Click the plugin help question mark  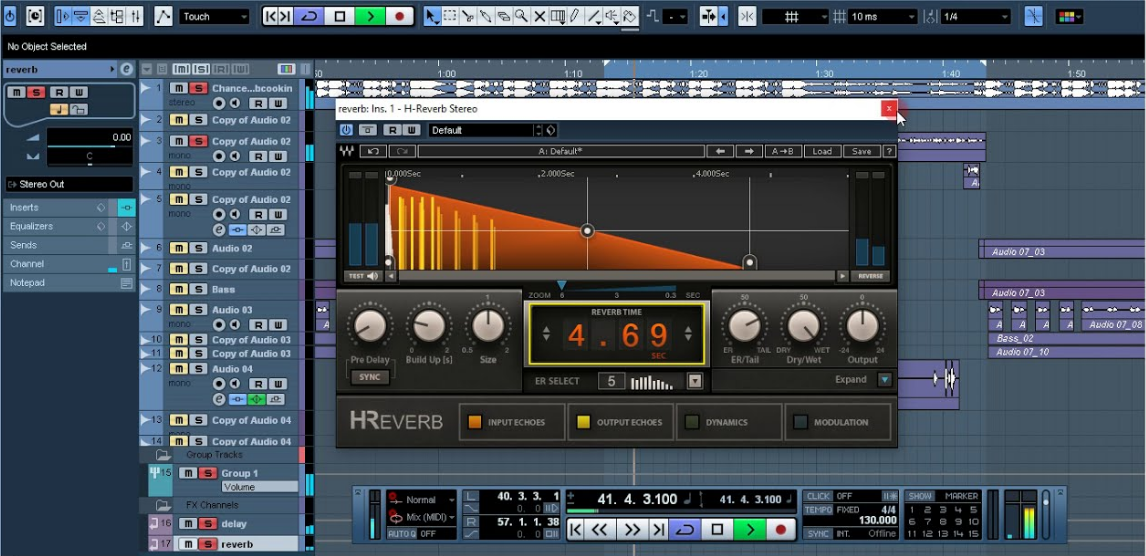(x=888, y=152)
